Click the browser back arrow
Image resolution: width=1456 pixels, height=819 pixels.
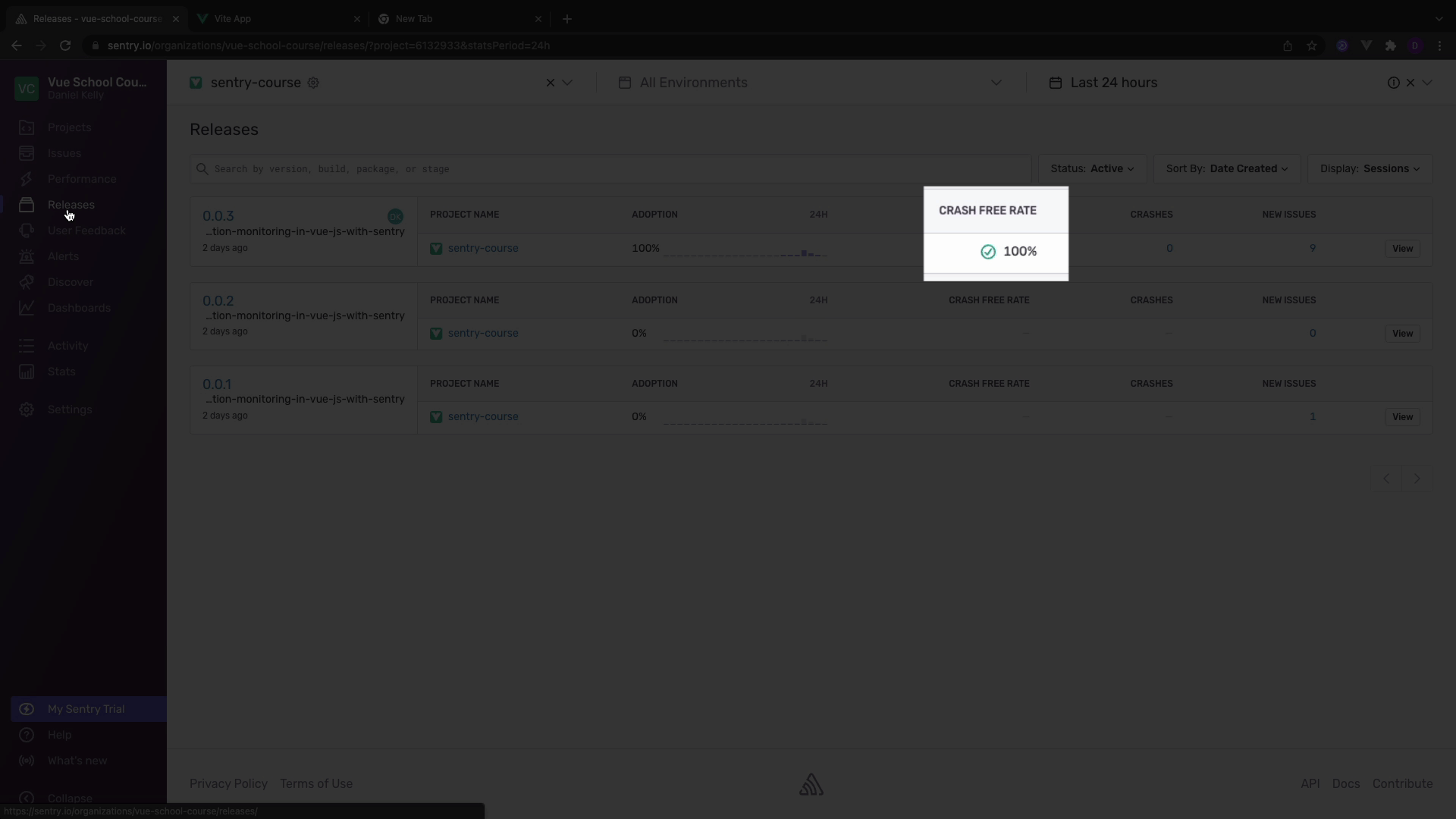(17, 45)
